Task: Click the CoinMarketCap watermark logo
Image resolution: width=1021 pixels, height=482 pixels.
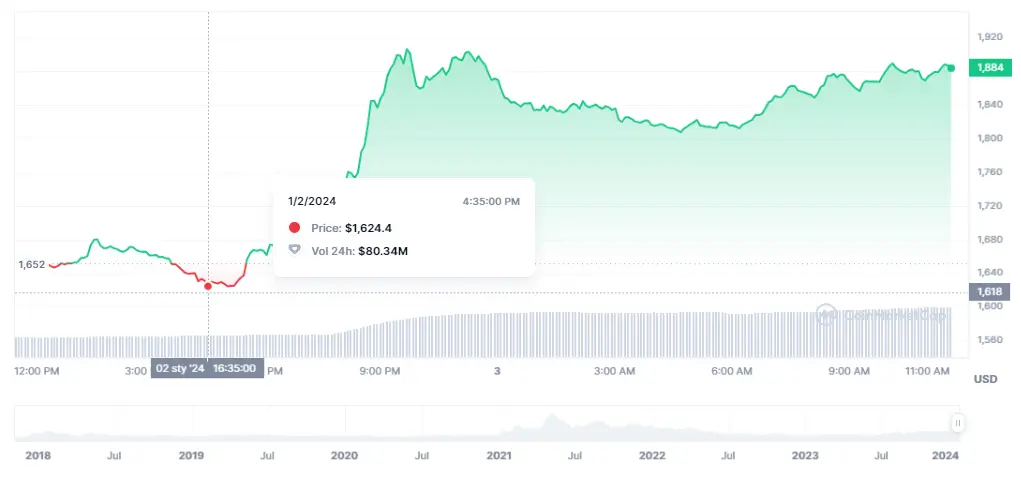Action: [826, 314]
